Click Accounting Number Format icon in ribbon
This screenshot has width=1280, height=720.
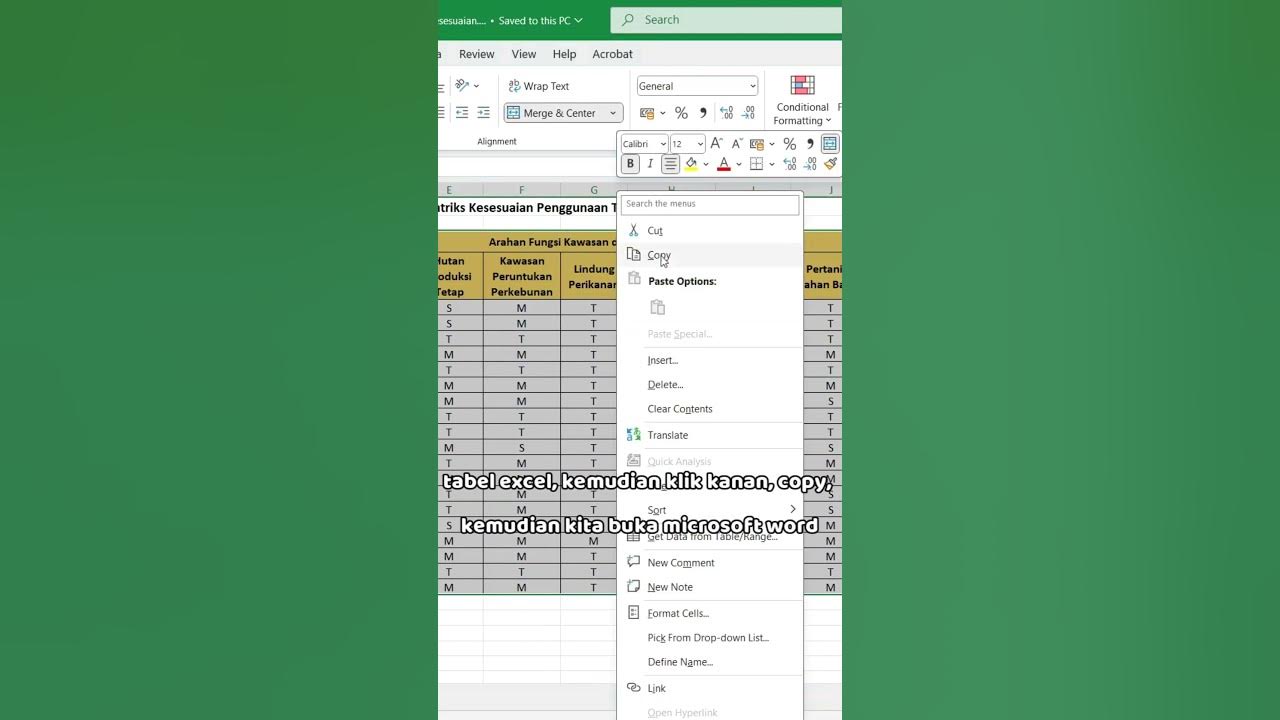tap(647, 113)
